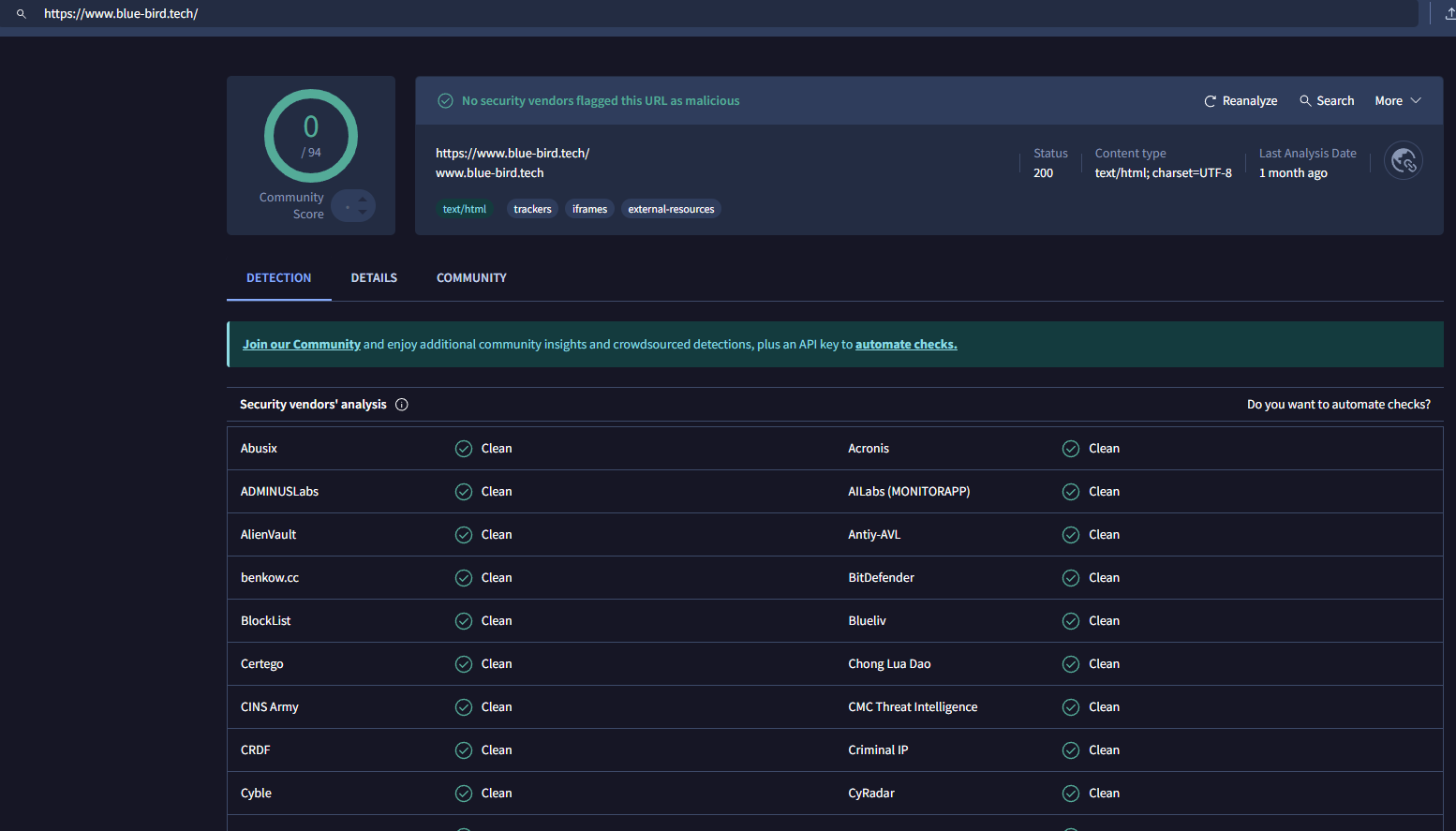
Task: Open the 'automate checks.' link in the banner
Action: pos(906,345)
